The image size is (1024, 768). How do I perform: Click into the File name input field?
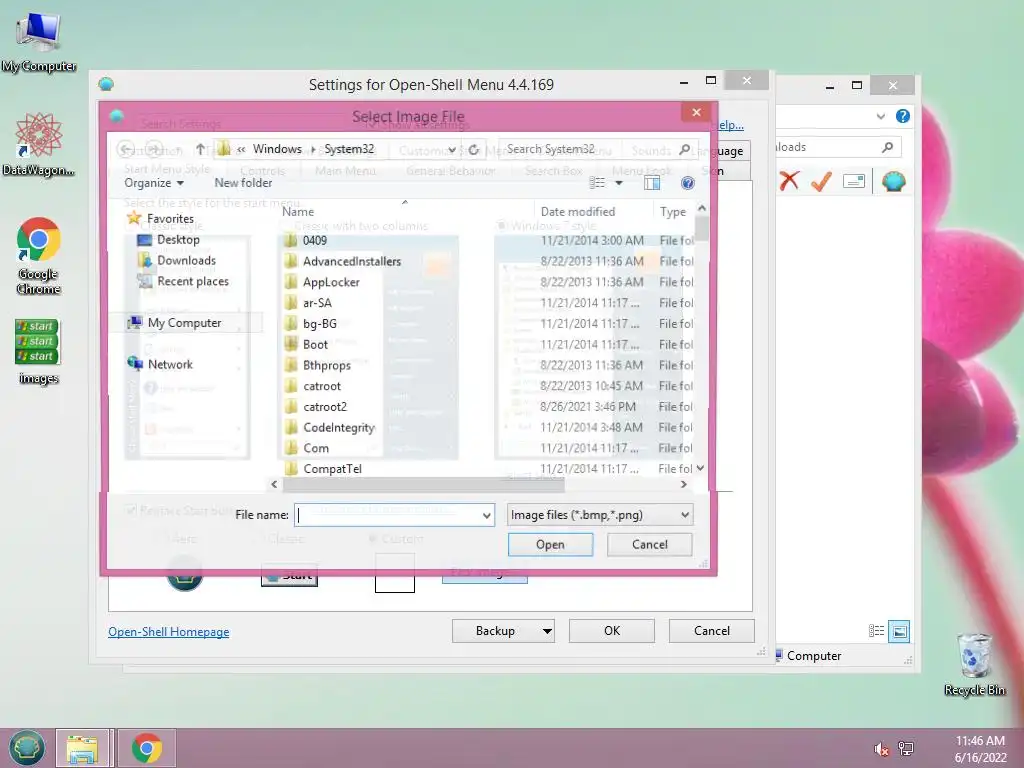(388, 515)
